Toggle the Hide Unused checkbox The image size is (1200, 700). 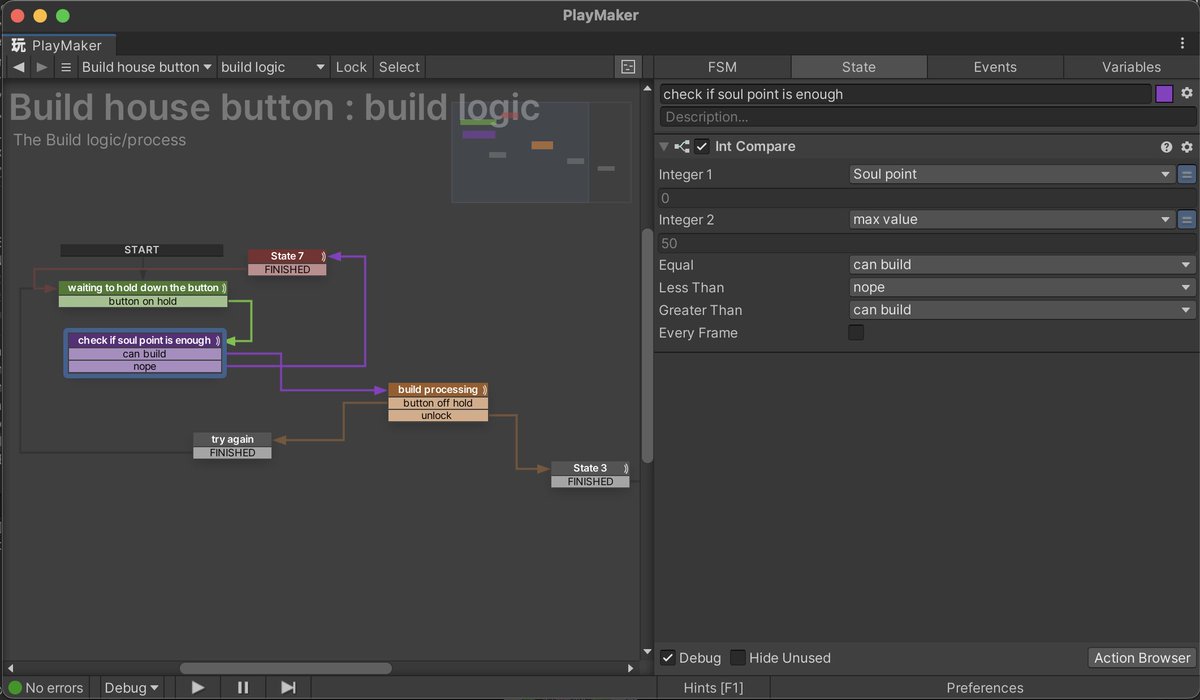pyautogui.click(x=738, y=657)
